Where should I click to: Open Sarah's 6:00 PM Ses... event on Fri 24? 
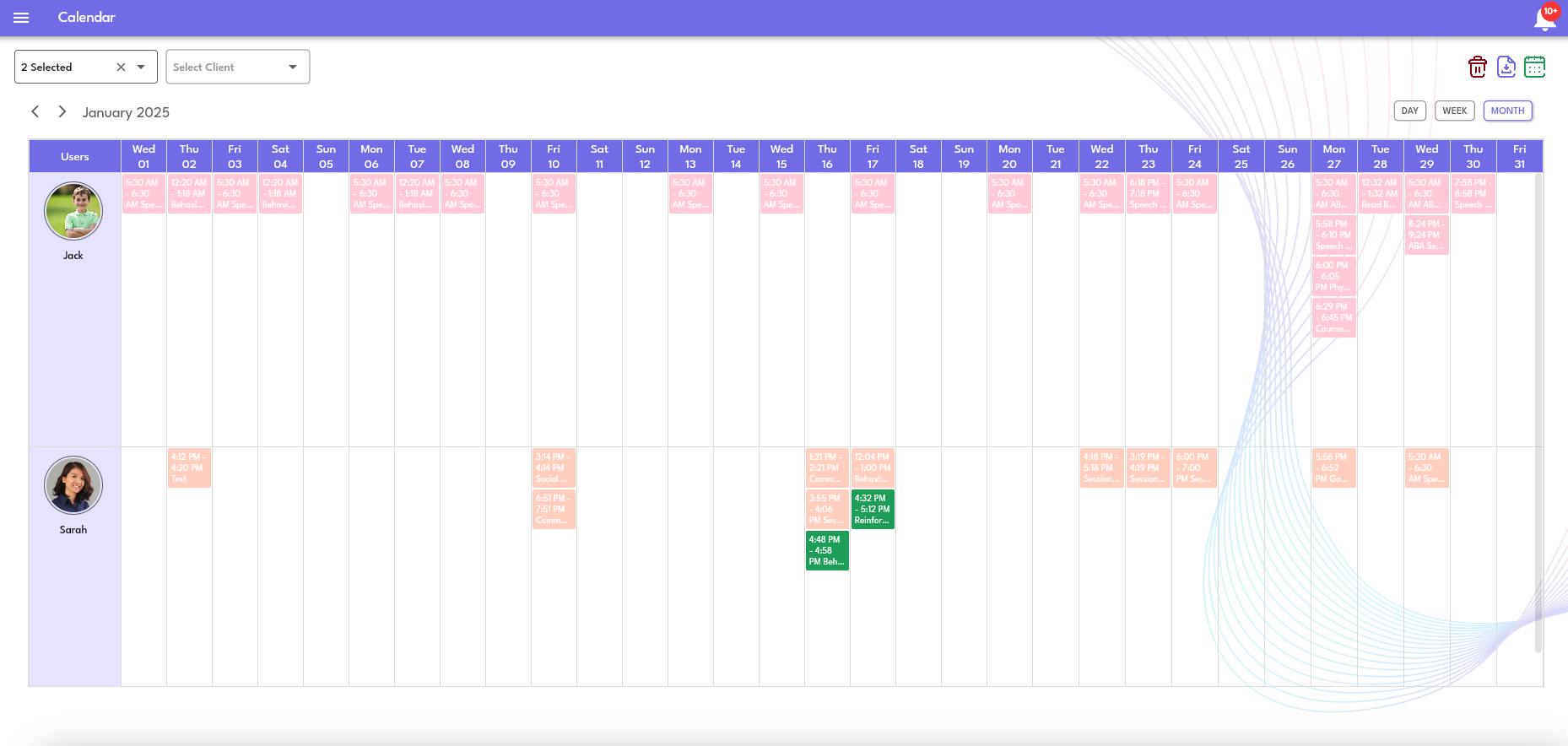1195,468
